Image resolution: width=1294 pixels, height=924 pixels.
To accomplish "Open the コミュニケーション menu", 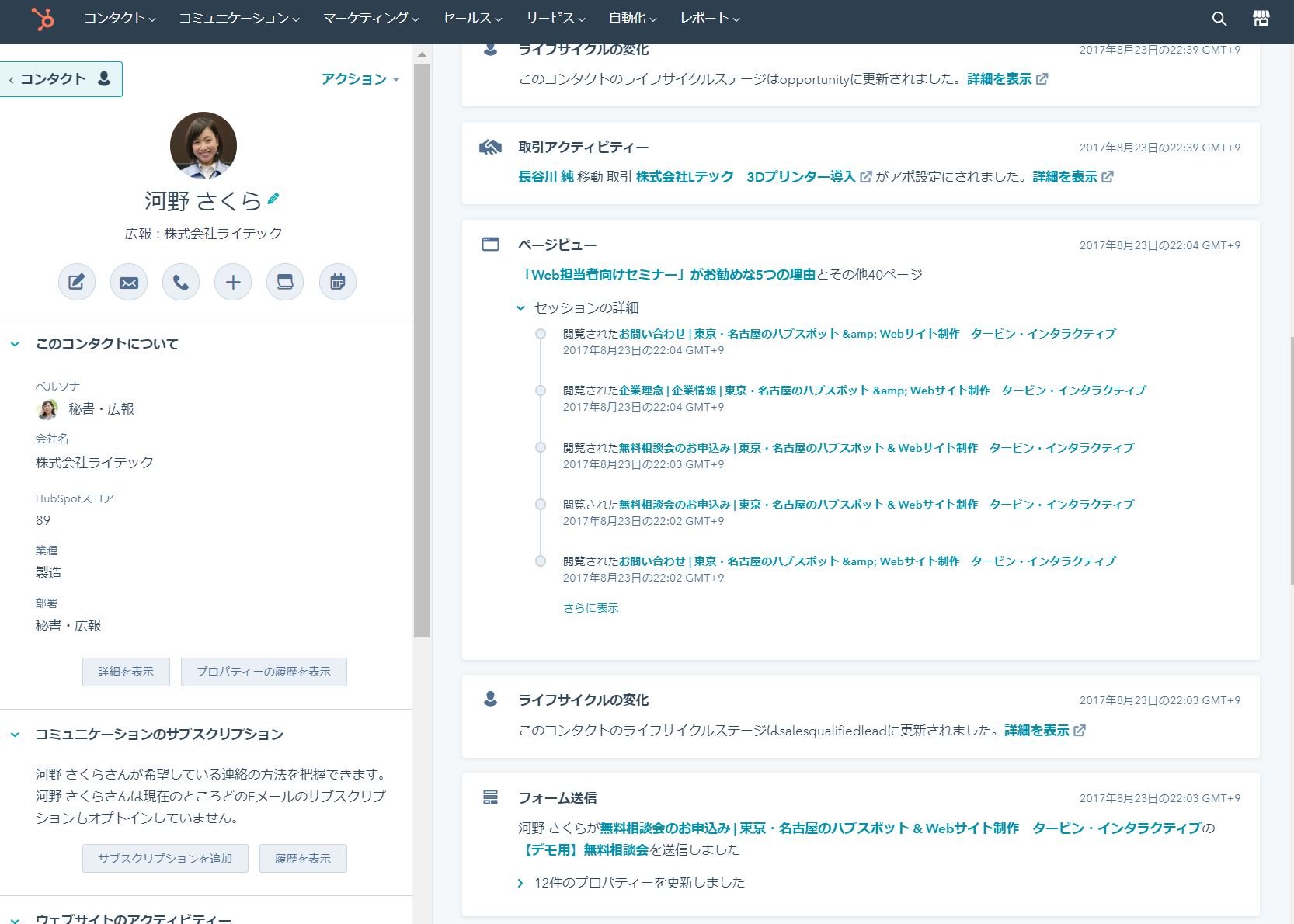I will pyautogui.click(x=239, y=19).
